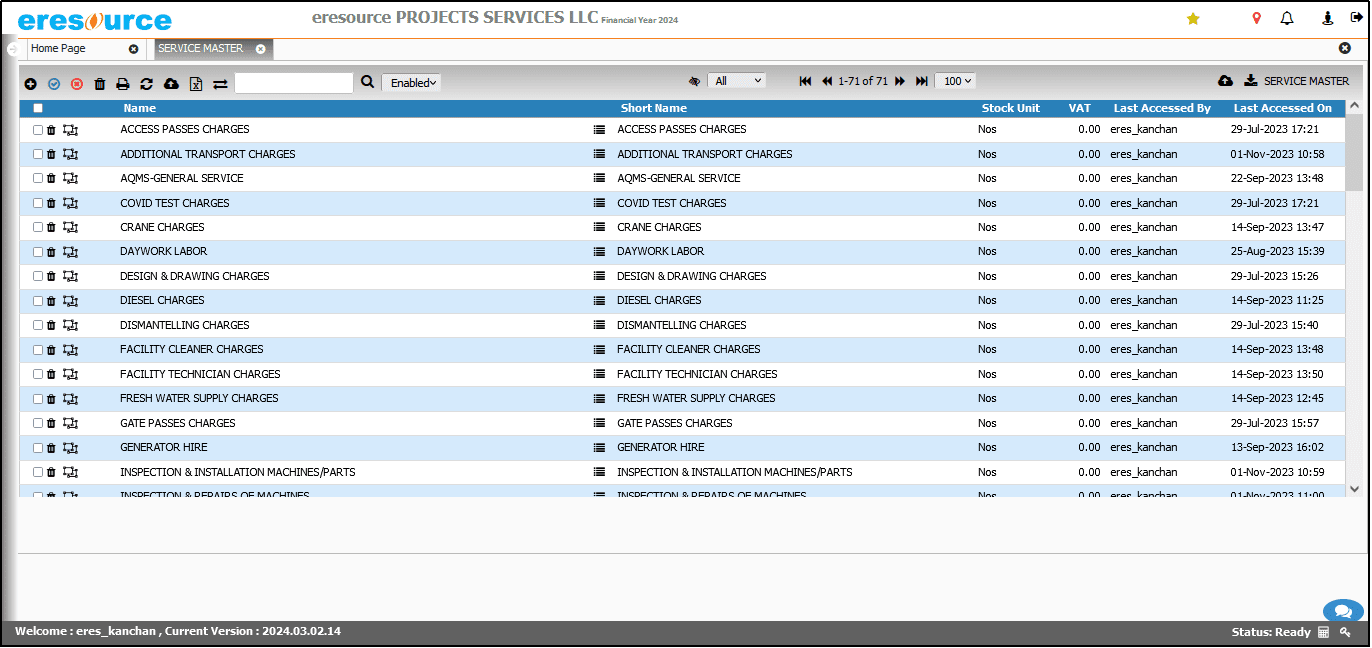This screenshot has height=648, width=1372.
Task: Select the SERVICE MASTER tab
Action: [x=200, y=48]
